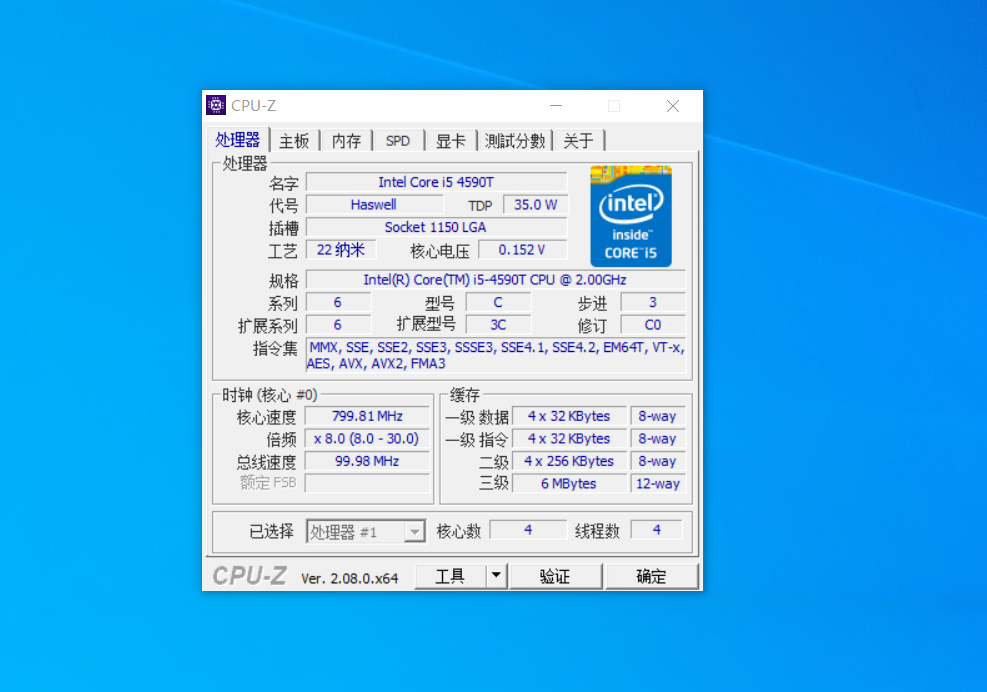Viewport: 987px width, 692px height.
Task: Click the 二级 cache value '4 x 256 KBytes'
Action: point(569,462)
